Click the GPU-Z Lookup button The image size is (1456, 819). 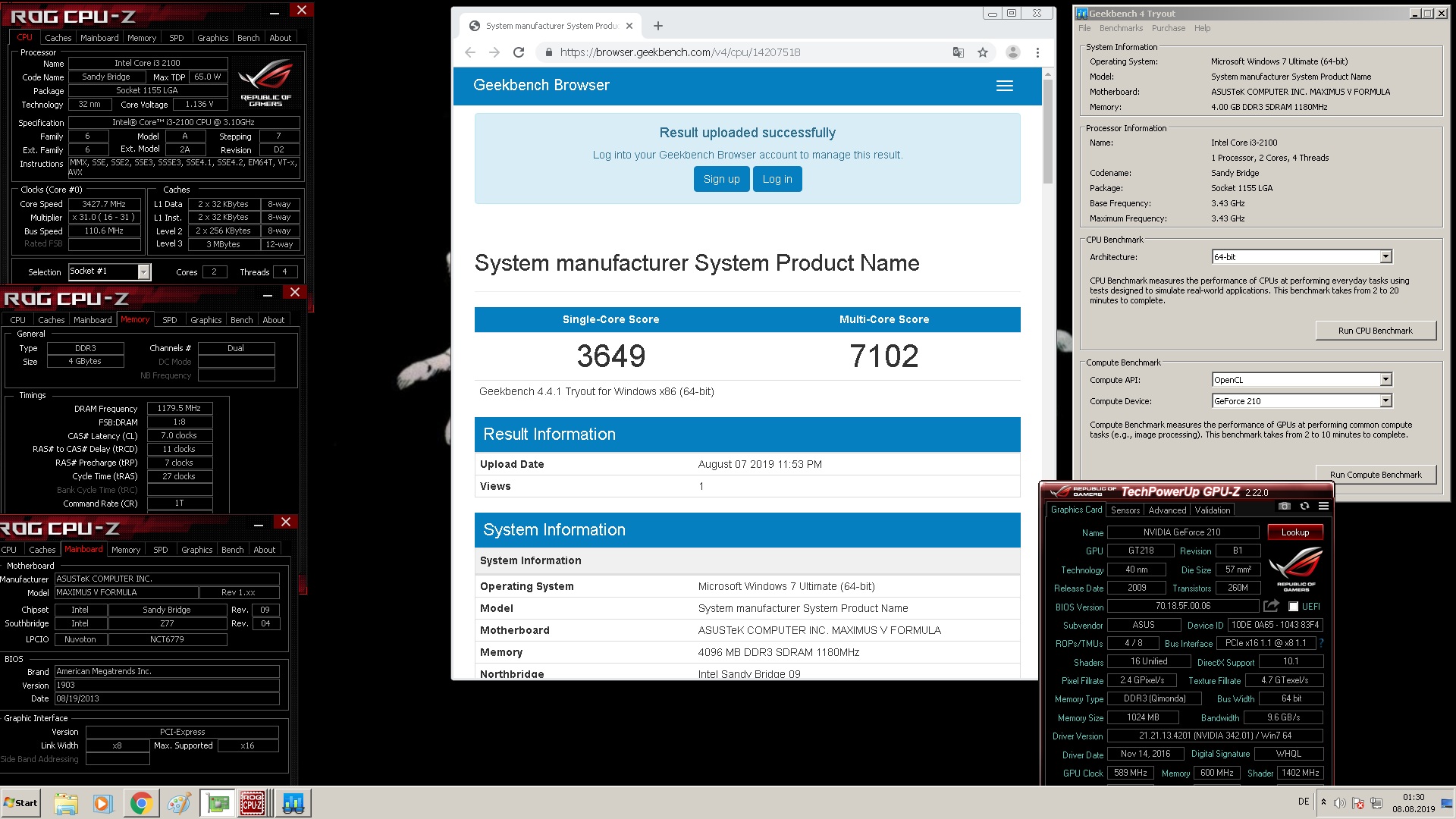click(1294, 532)
